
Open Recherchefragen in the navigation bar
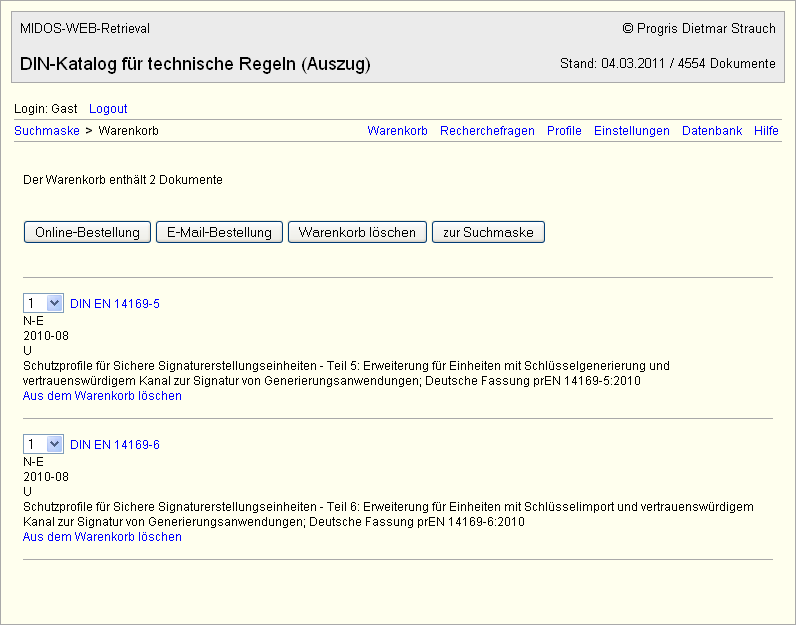487,131
